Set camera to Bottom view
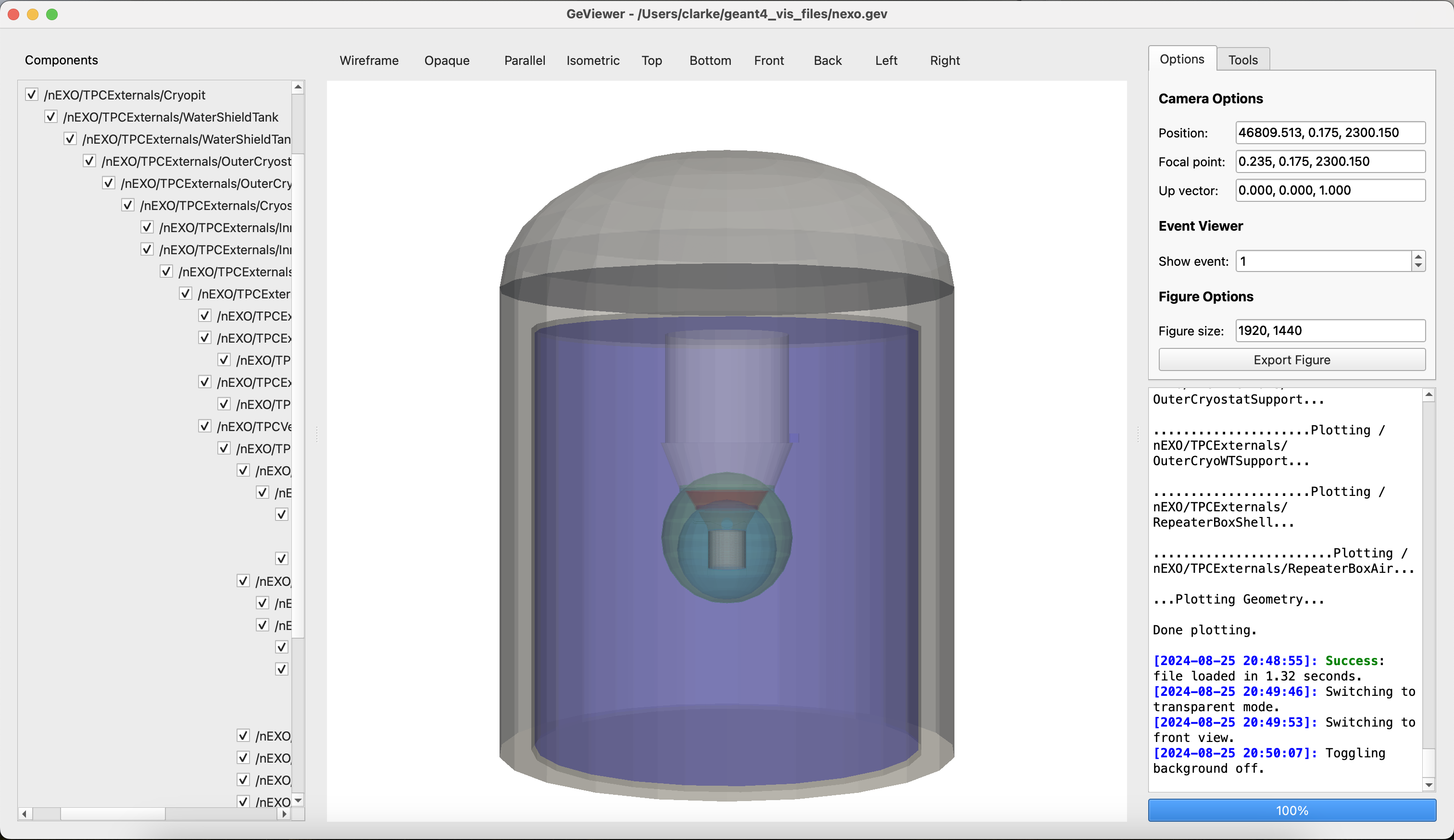Image resolution: width=1454 pixels, height=840 pixels. click(710, 61)
